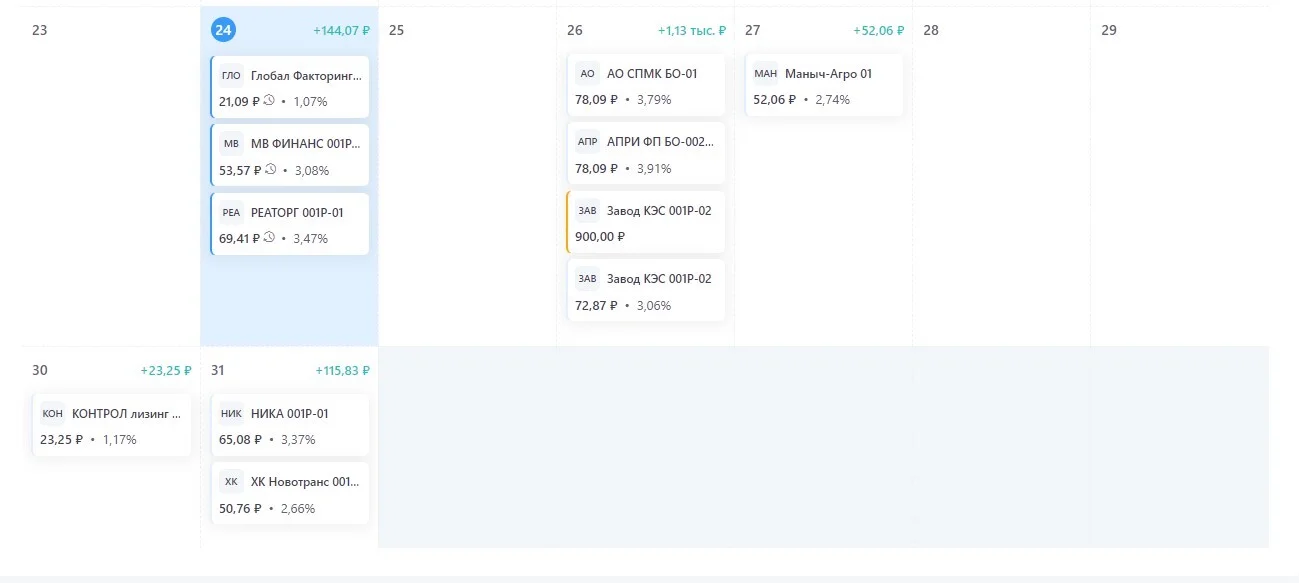Open the Маныч-Агро 01 bond title
Screen dimensions: 1299x583
(x=829, y=73)
